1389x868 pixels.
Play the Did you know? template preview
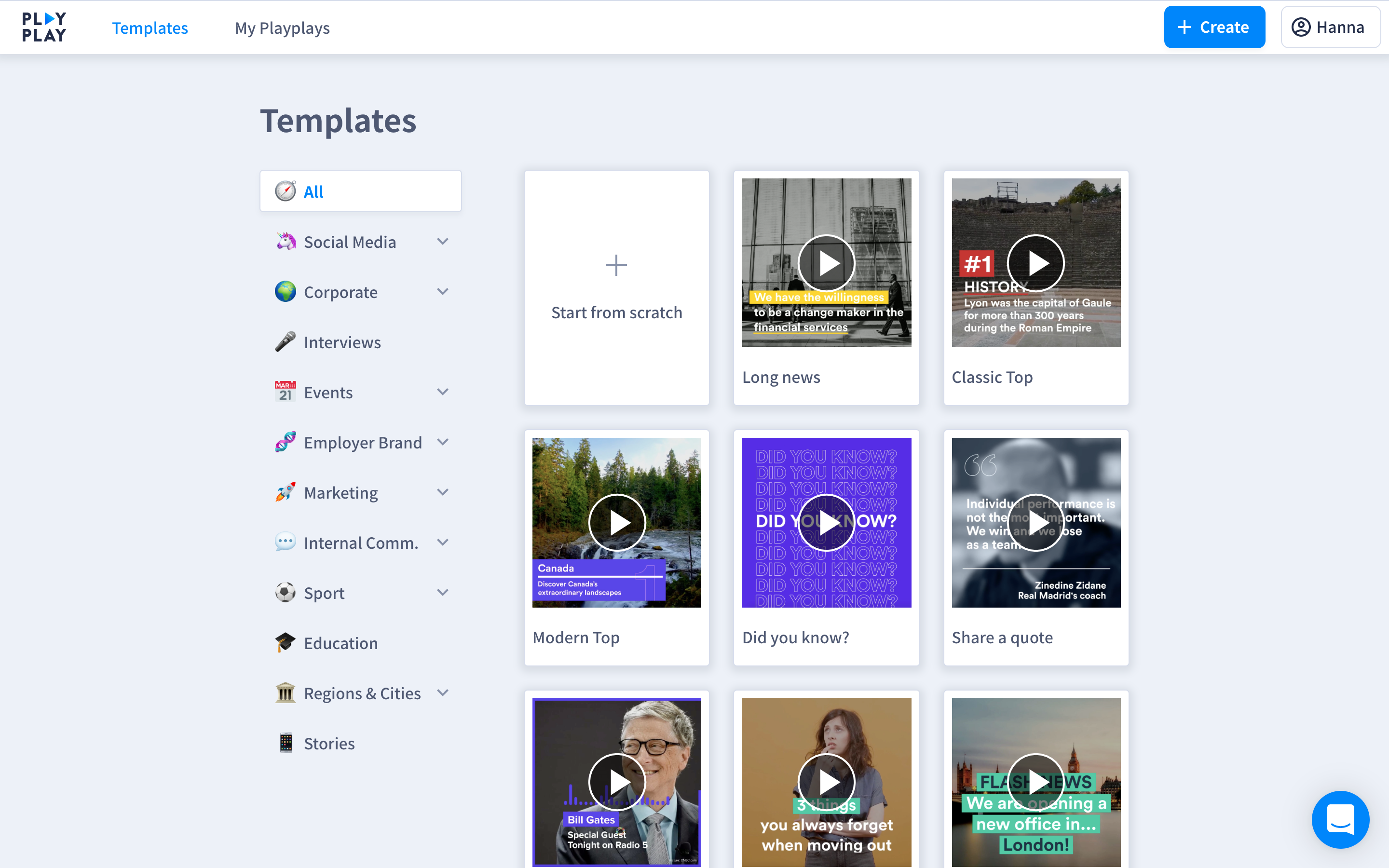pyautogui.click(x=827, y=522)
